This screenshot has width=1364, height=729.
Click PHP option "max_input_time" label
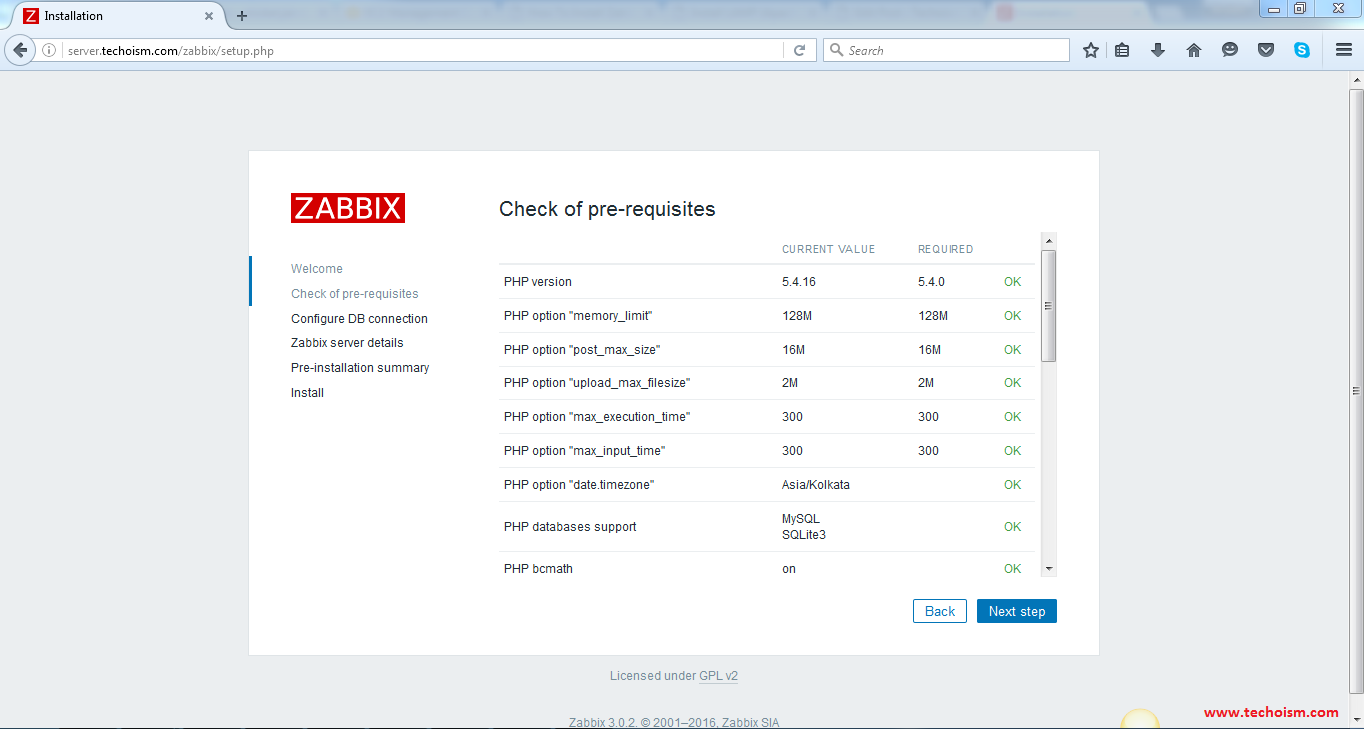click(584, 451)
